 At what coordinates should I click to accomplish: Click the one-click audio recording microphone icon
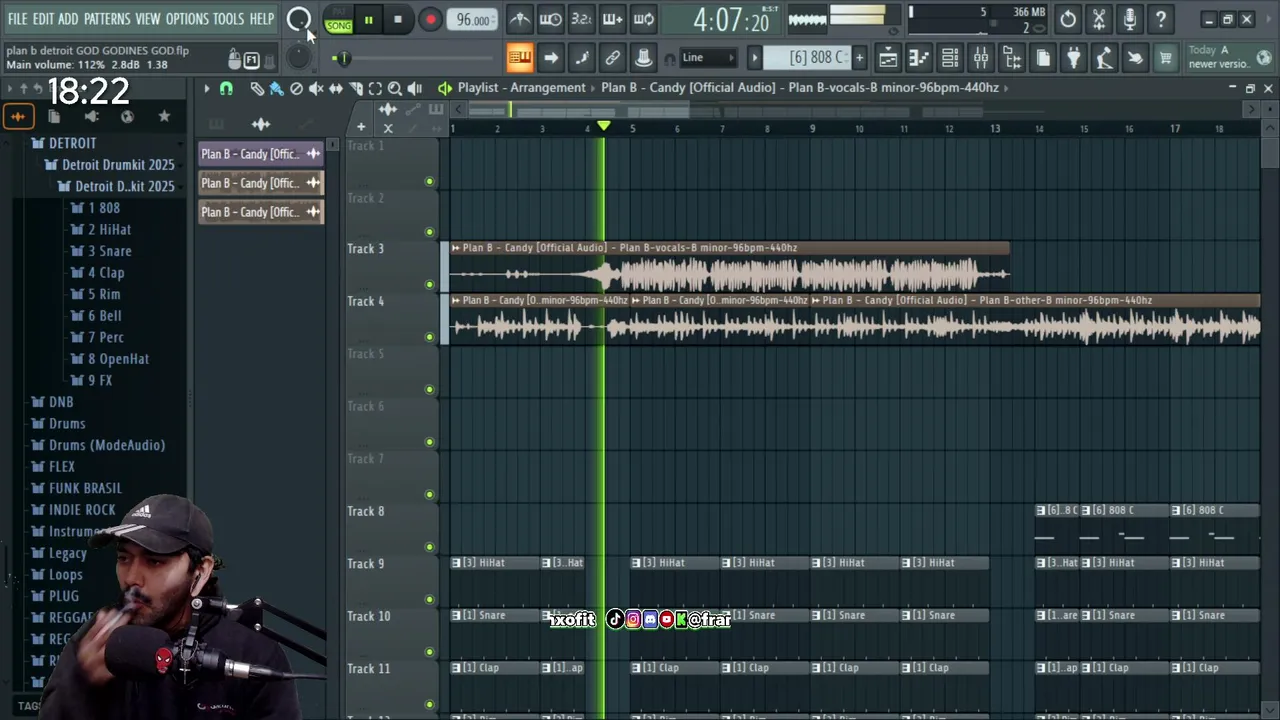tap(1130, 19)
